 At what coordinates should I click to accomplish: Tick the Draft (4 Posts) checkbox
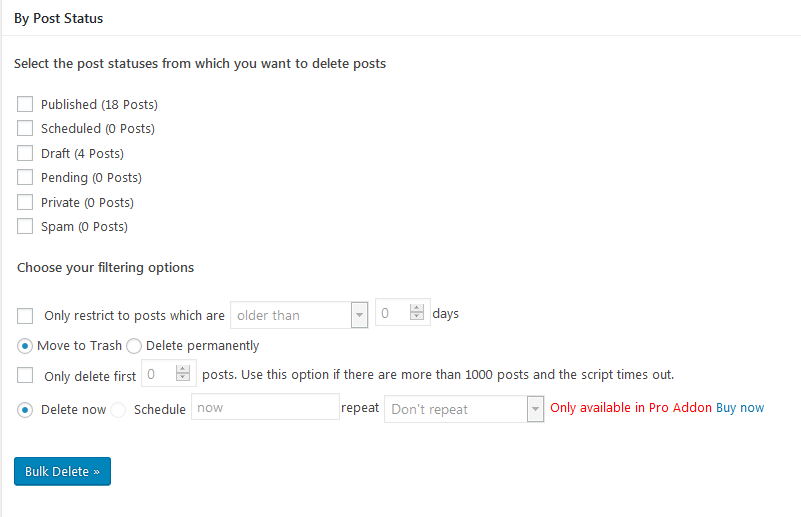(25, 153)
